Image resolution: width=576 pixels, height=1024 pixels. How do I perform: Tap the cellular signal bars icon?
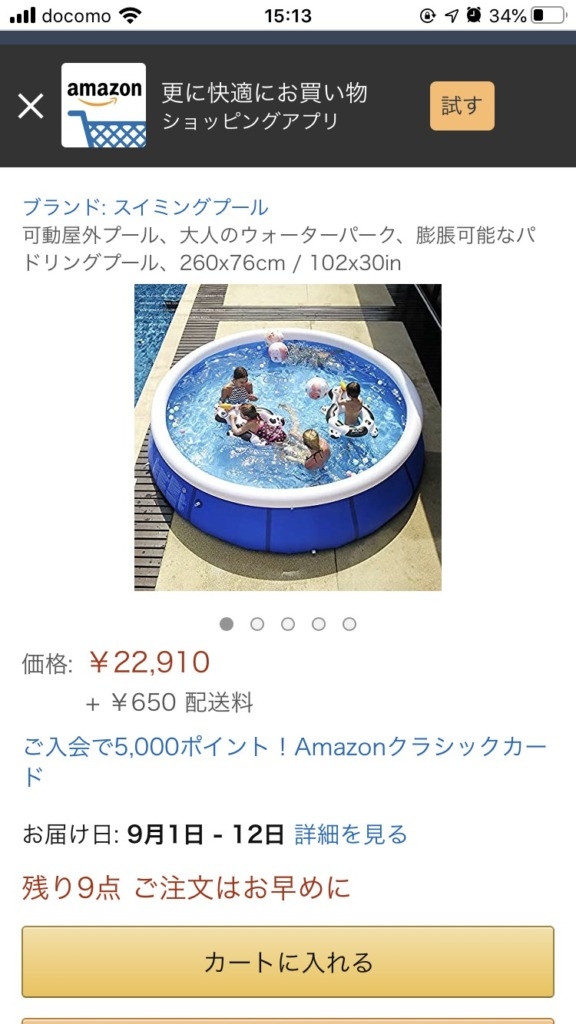click(23, 16)
